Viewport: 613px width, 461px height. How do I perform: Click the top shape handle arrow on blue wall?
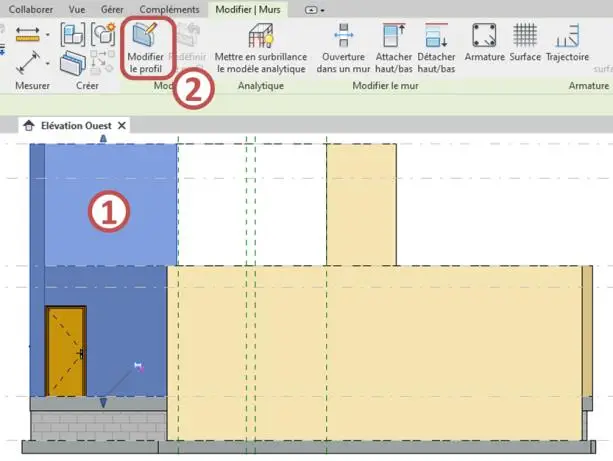pyautogui.click(x=103, y=138)
